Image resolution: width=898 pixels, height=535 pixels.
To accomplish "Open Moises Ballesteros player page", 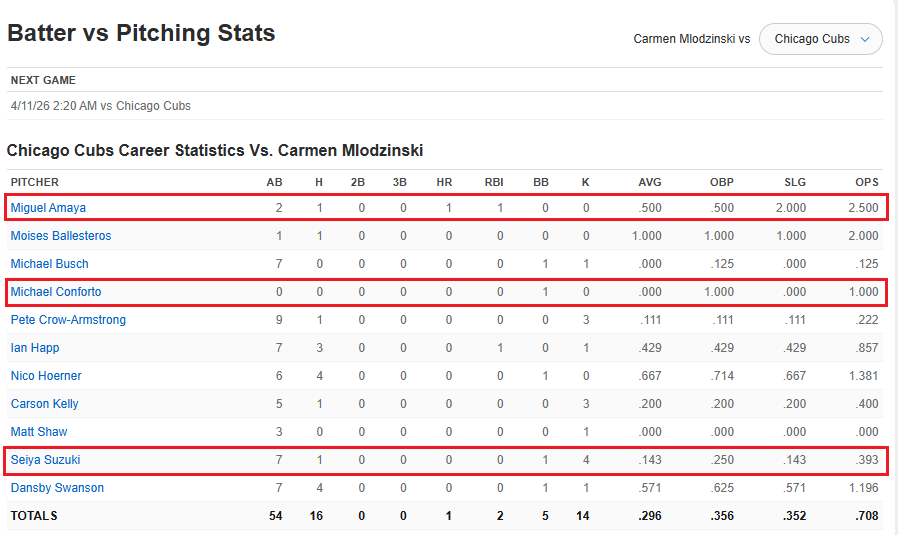I will [x=61, y=236].
